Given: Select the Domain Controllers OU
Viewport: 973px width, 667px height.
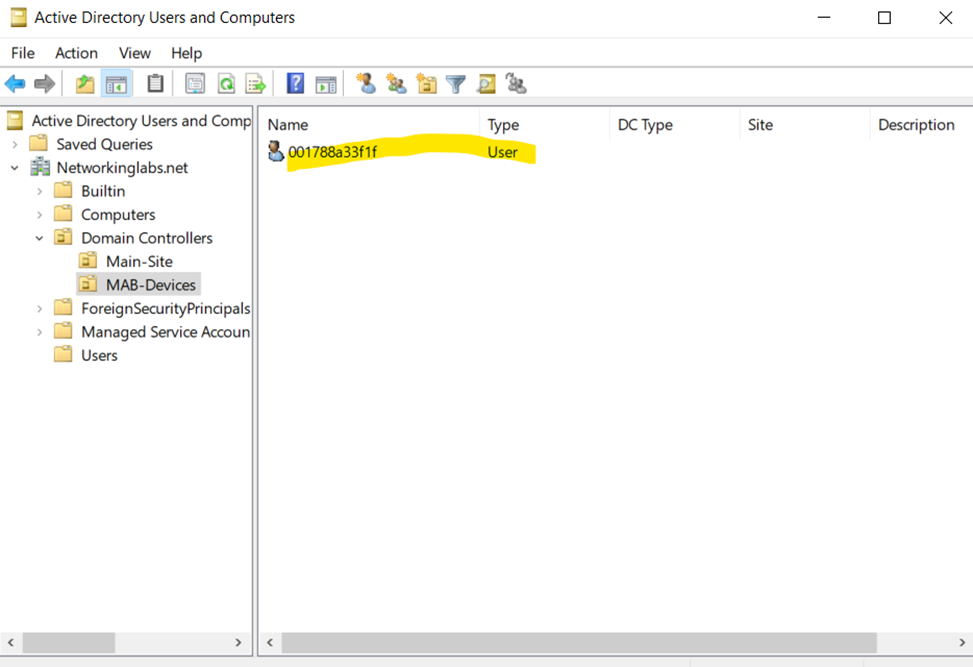Looking at the screenshot, I should pyautogui.click(x=146, y=238).
